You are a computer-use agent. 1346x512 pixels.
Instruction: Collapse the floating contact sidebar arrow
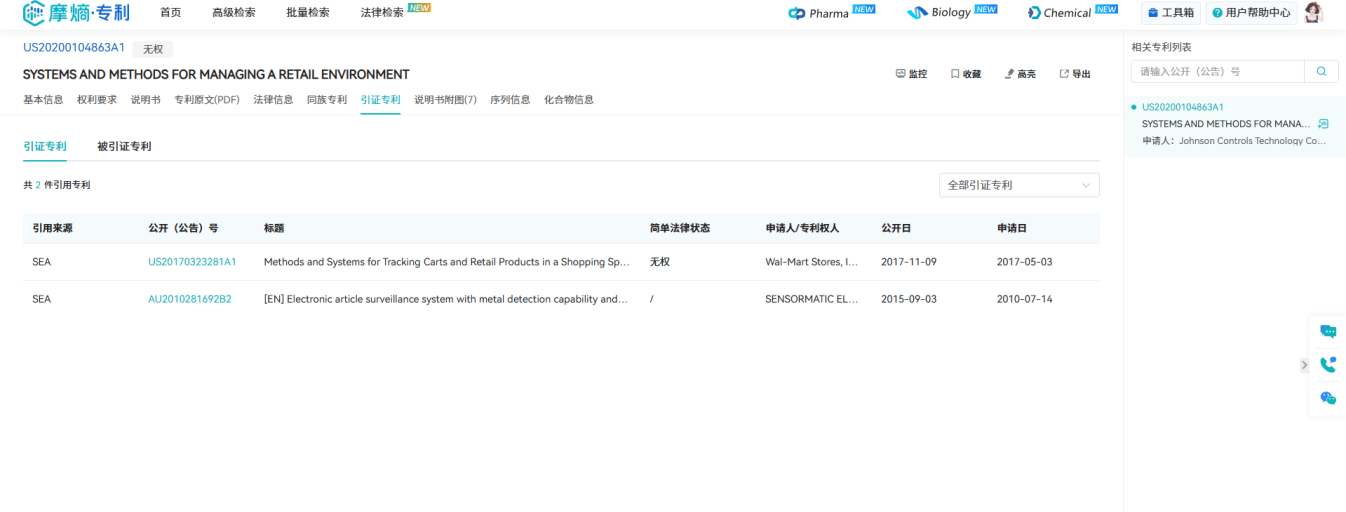(x=1304, y=365)
